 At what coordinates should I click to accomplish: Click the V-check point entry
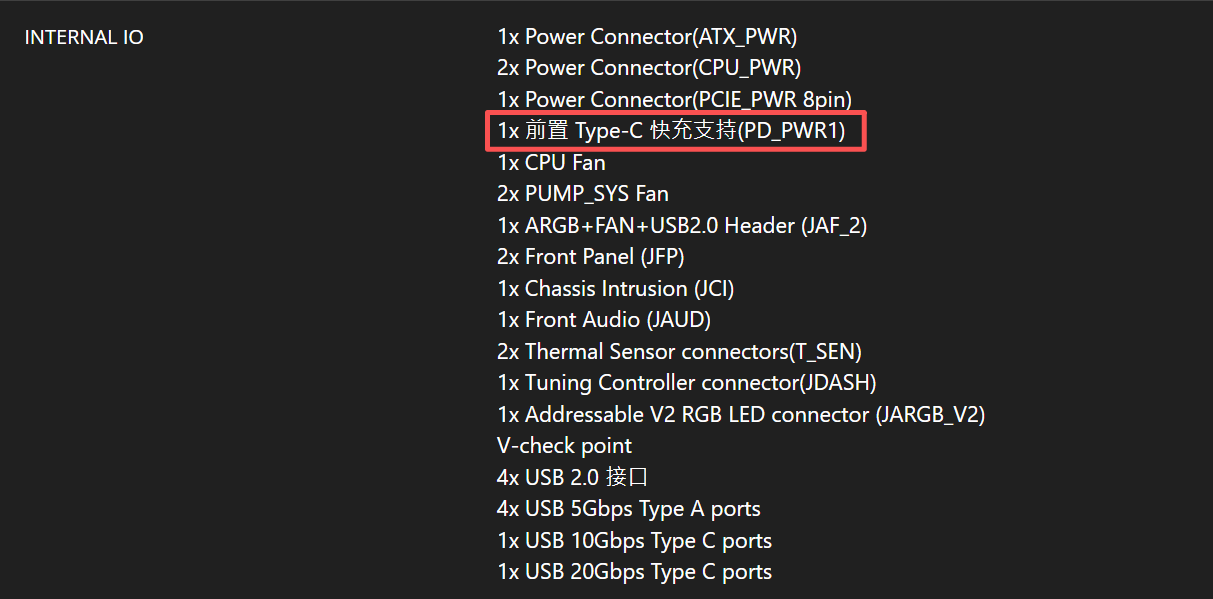(565, 446)
